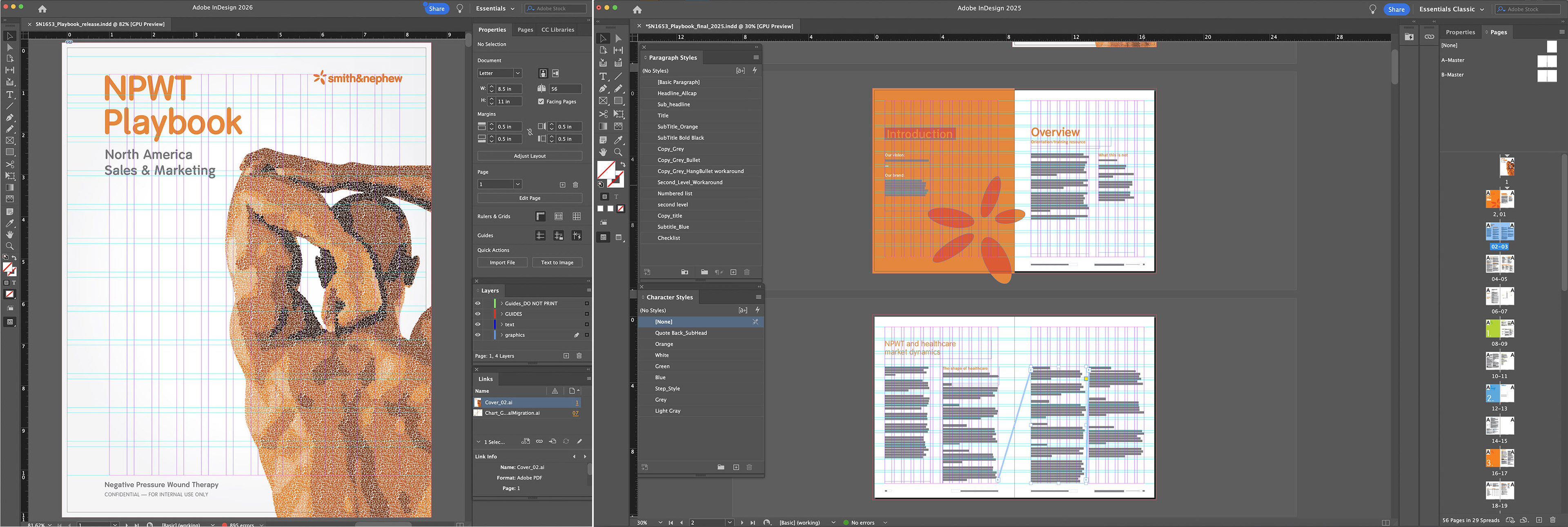Uncheck the Facing Pages checkbox
Image resolution: width=1568 pixels, height=527 pixels.
pos(541,102)
